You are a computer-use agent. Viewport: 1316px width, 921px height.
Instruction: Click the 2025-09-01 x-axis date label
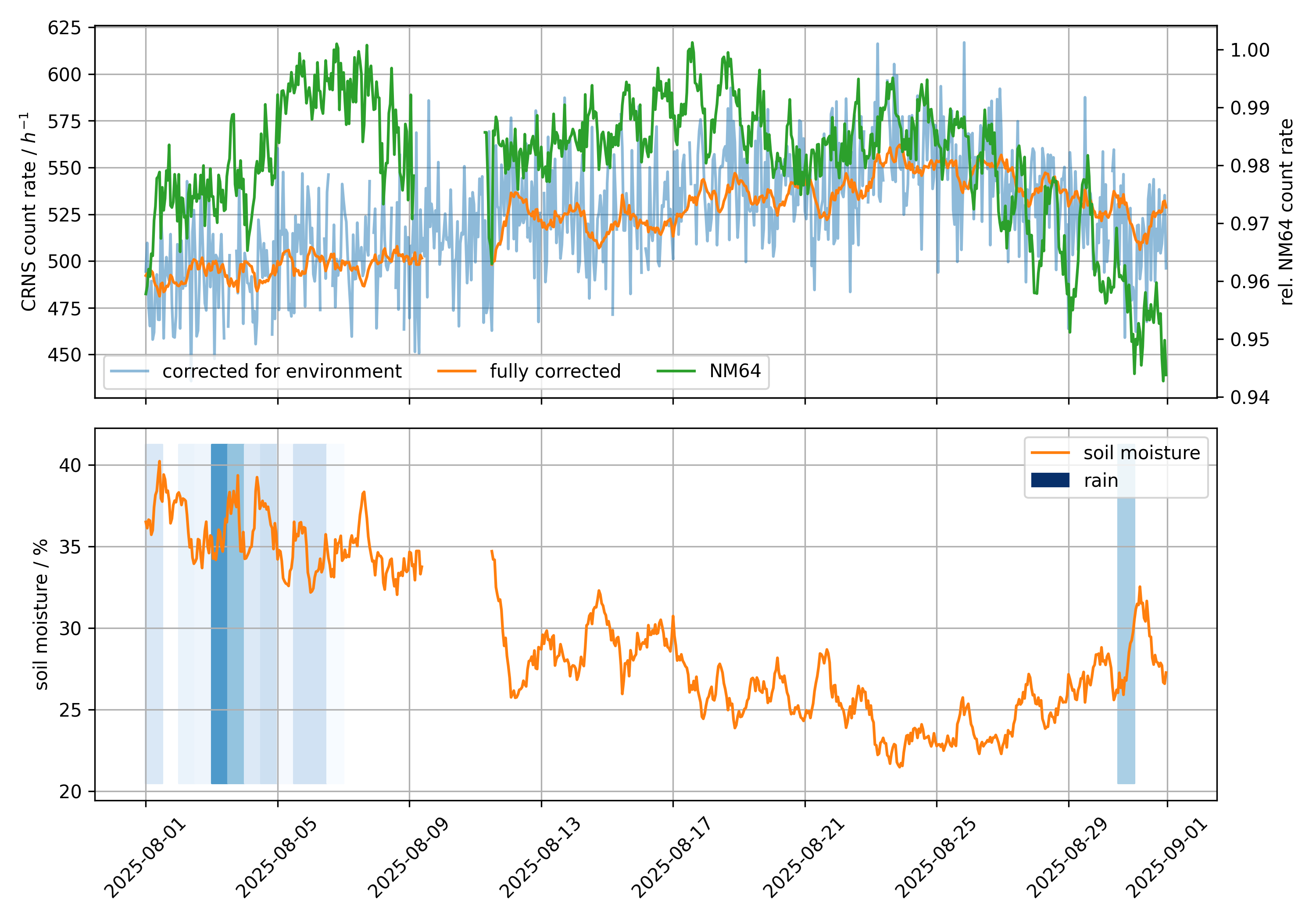(1166, 858)
